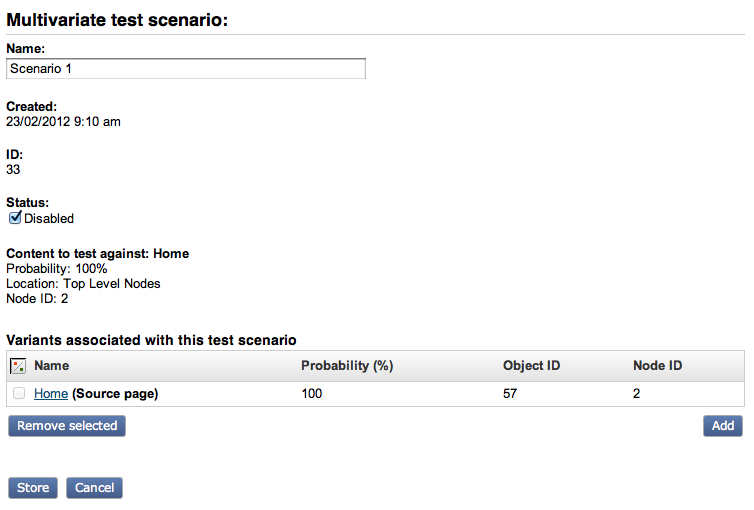Save the scenario with Store button
The height and width of the screenshot is (510, 754).
33,488
